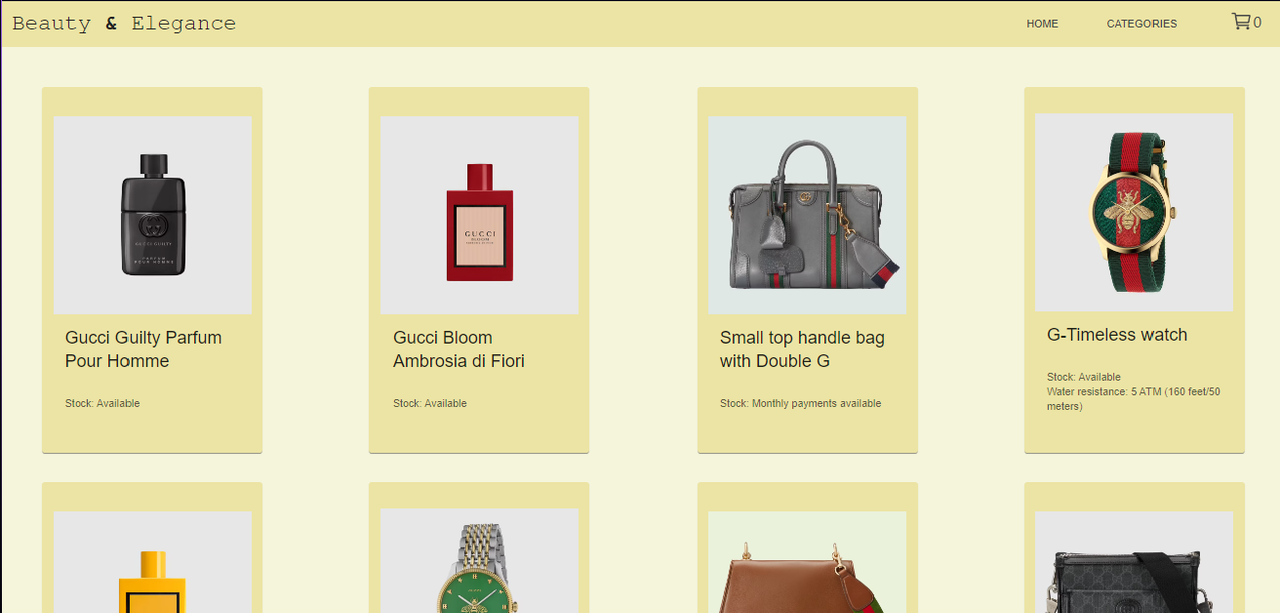1280x613 pixels.
Task: Select Gucci Guilty Parfum Pour Homme title
Action: pyautogui.click(x=143, y=349)
